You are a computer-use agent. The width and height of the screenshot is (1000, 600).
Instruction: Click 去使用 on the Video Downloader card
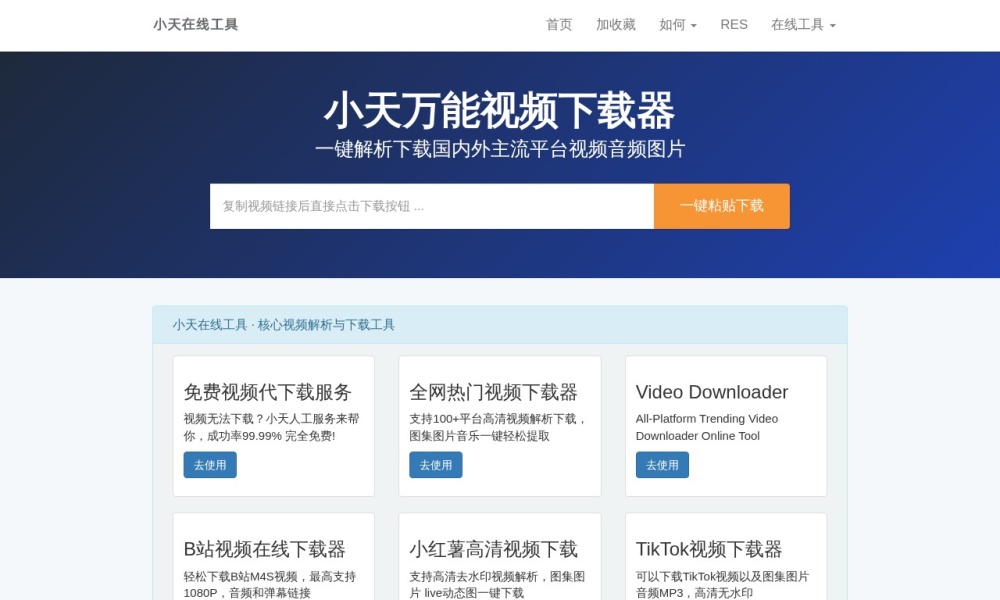[x=662, y=465]
